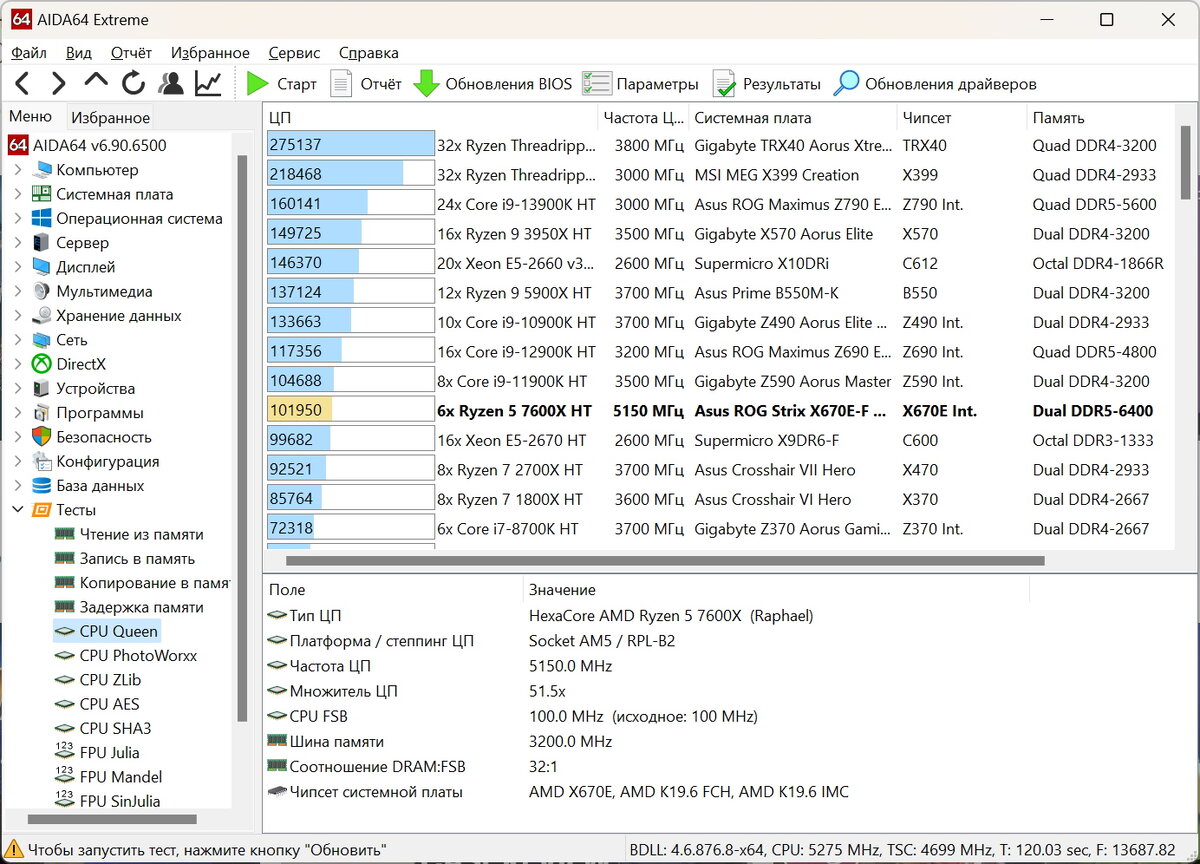Viewport: 1200px width, 864px height.
Task: Expand the Системная плата node
Action: pyautogui.click(x=17, y=194)
